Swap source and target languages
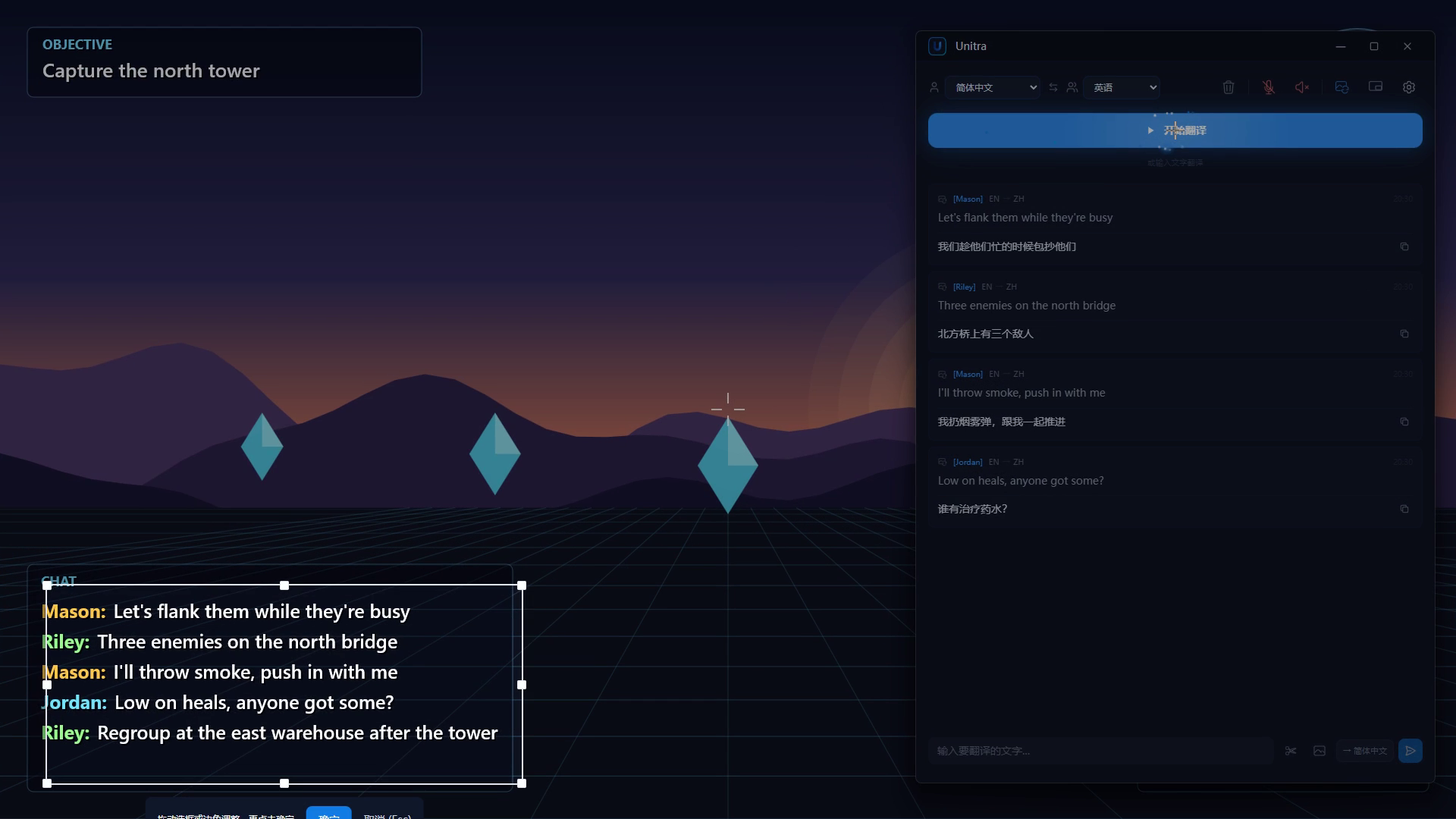The width and height of the screenshot is (1456, 819). click(x=1053, y=87)
